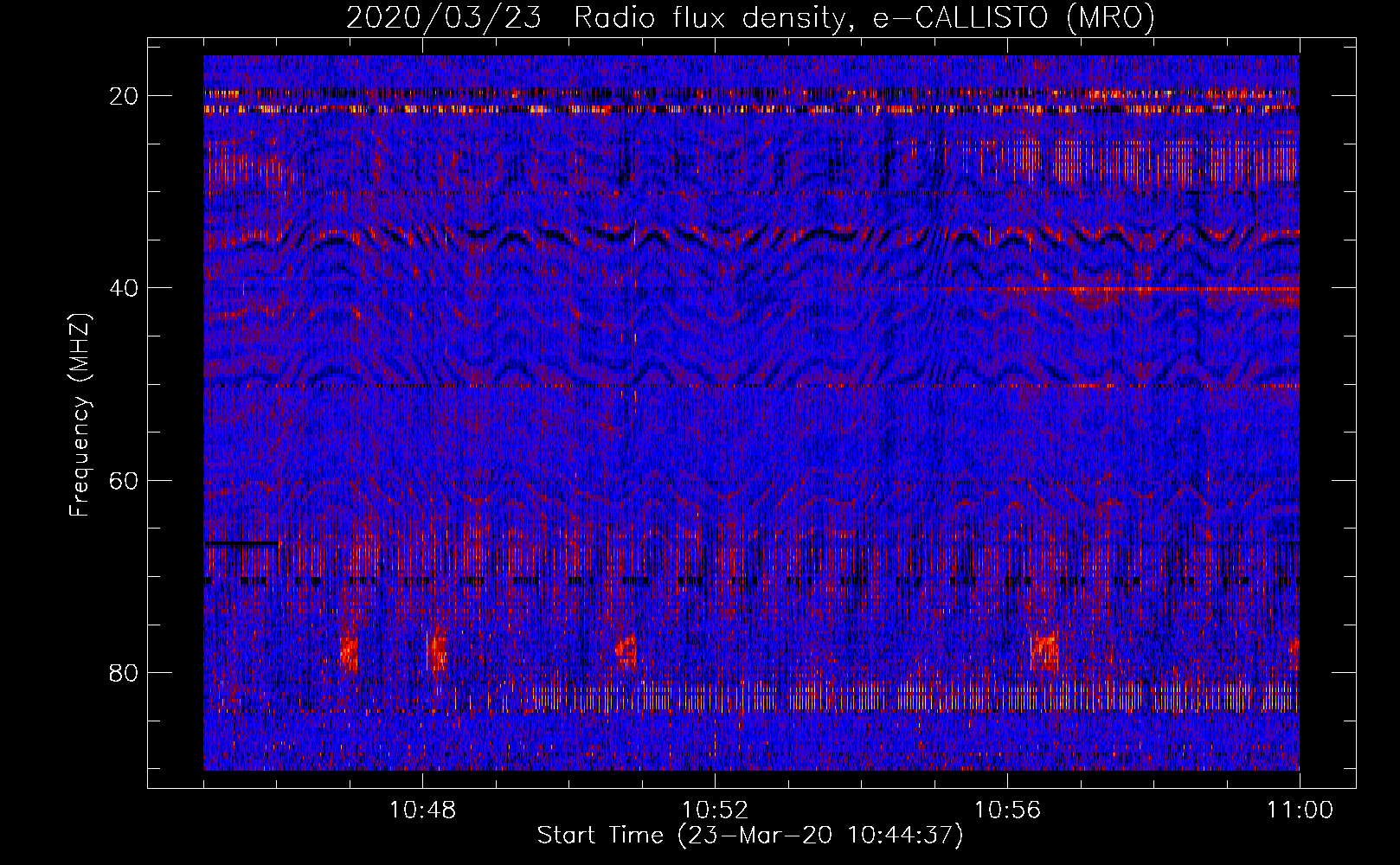1400x865 pixels.
Task: Click the '60' frequency tick label
Action: click(x=124, y=480)
